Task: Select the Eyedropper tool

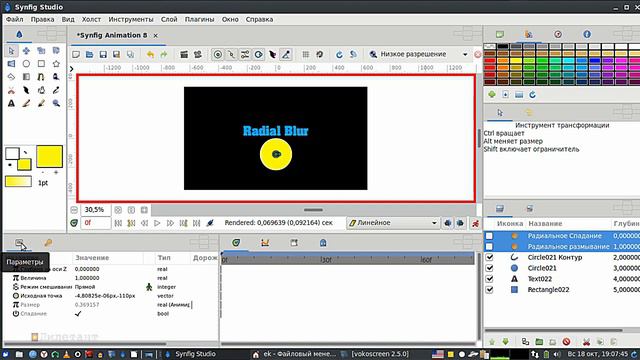Action: coord(56,90)
